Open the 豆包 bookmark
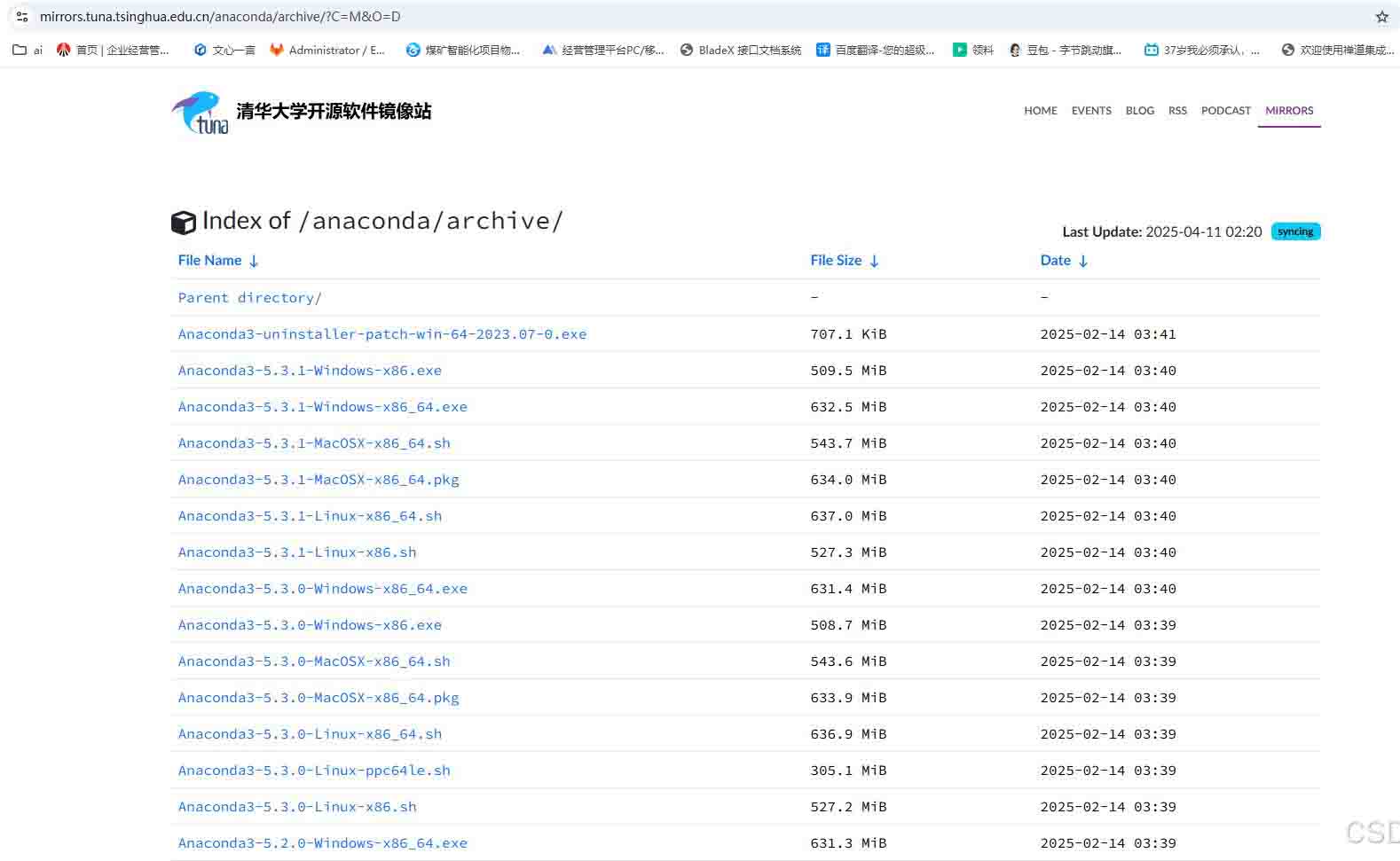Viewport: 1400px width, 861px height. pos(1066,51)
